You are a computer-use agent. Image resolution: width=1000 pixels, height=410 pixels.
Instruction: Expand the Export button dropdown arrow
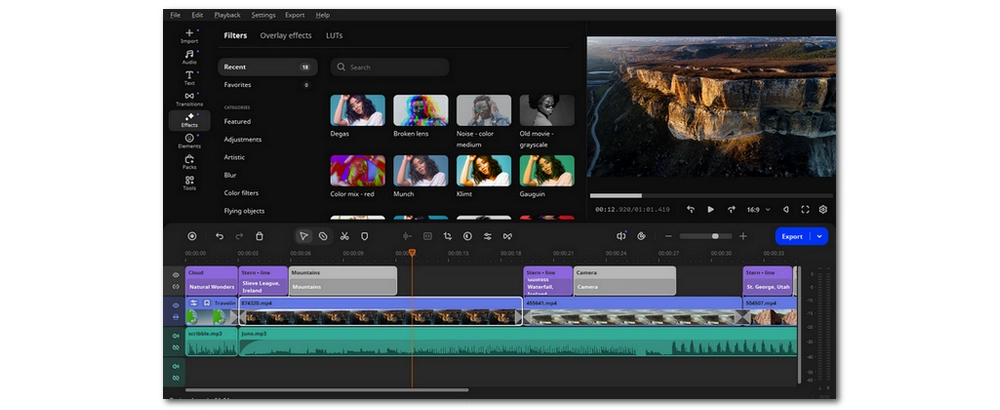(820, 236)
